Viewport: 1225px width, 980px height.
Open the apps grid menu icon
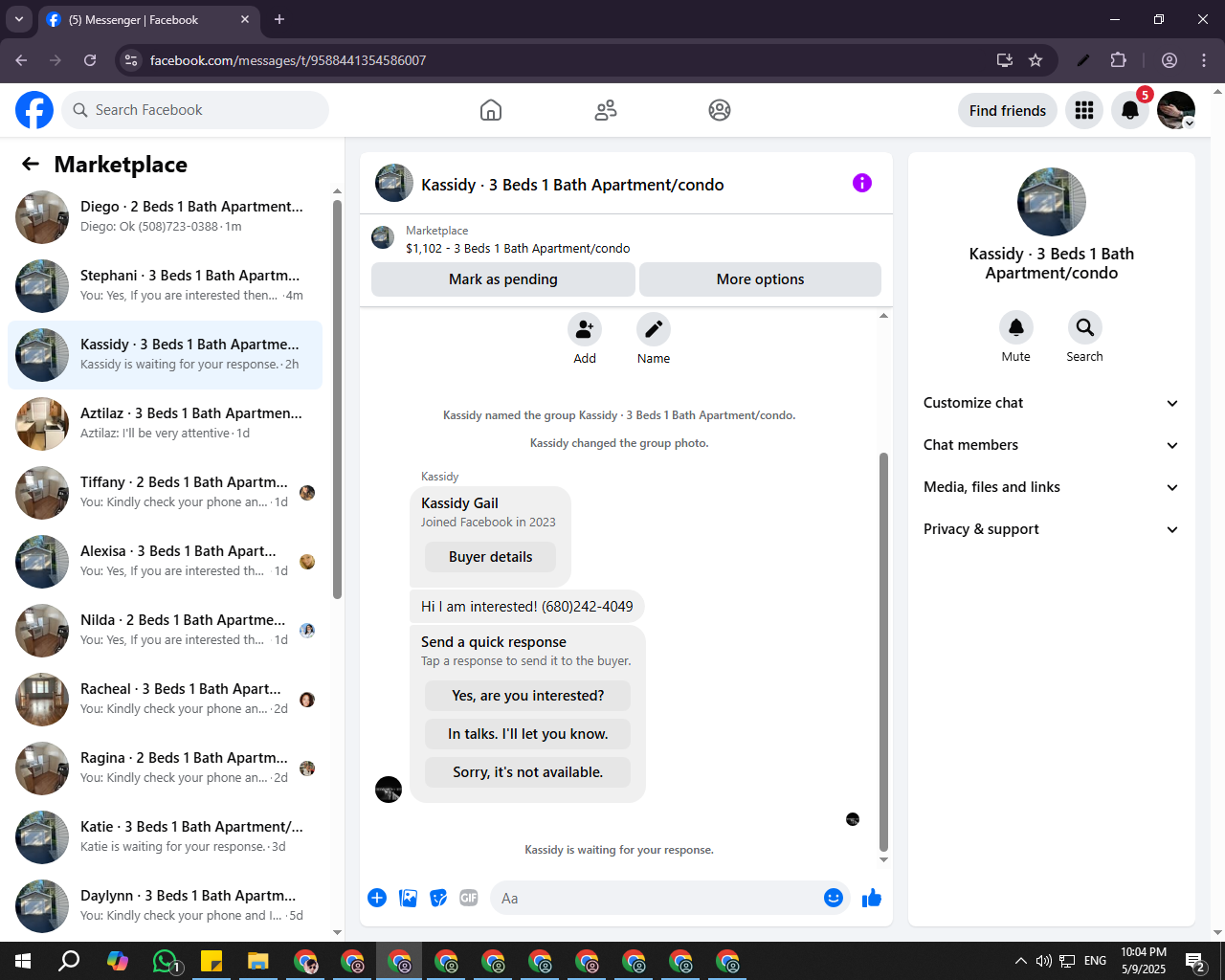click(1084, 110)
